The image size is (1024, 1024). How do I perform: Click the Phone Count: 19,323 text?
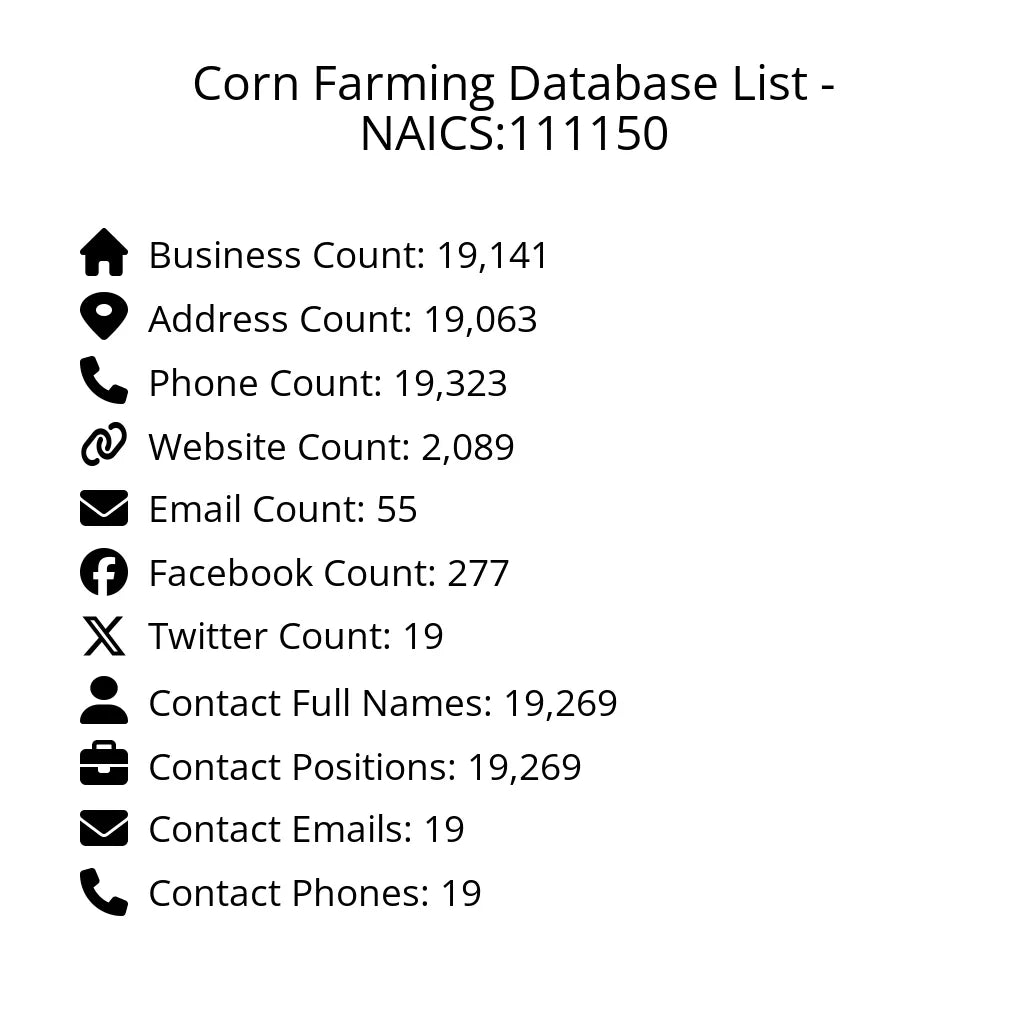(x=327, y=383)
